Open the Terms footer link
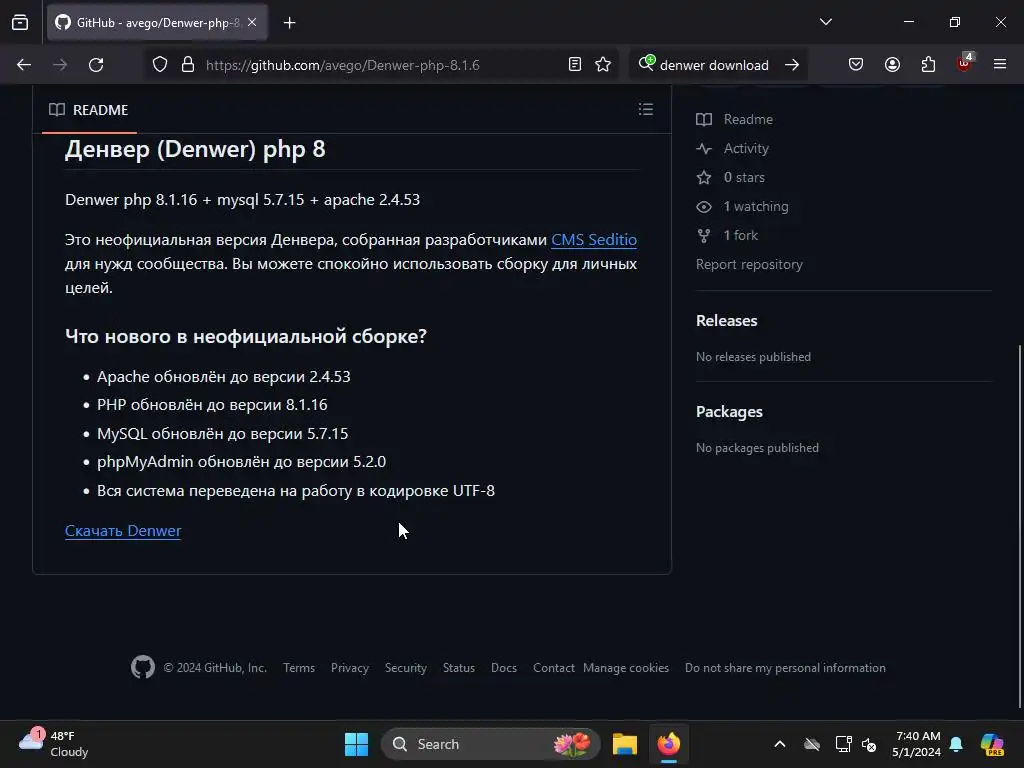 298,667
